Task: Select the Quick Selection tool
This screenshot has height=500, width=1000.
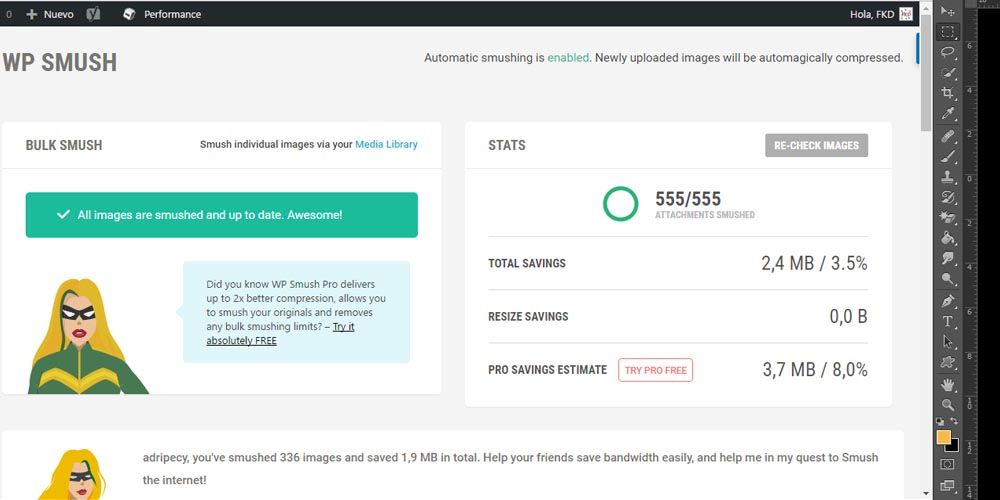Action: click(x=948, y=72)
